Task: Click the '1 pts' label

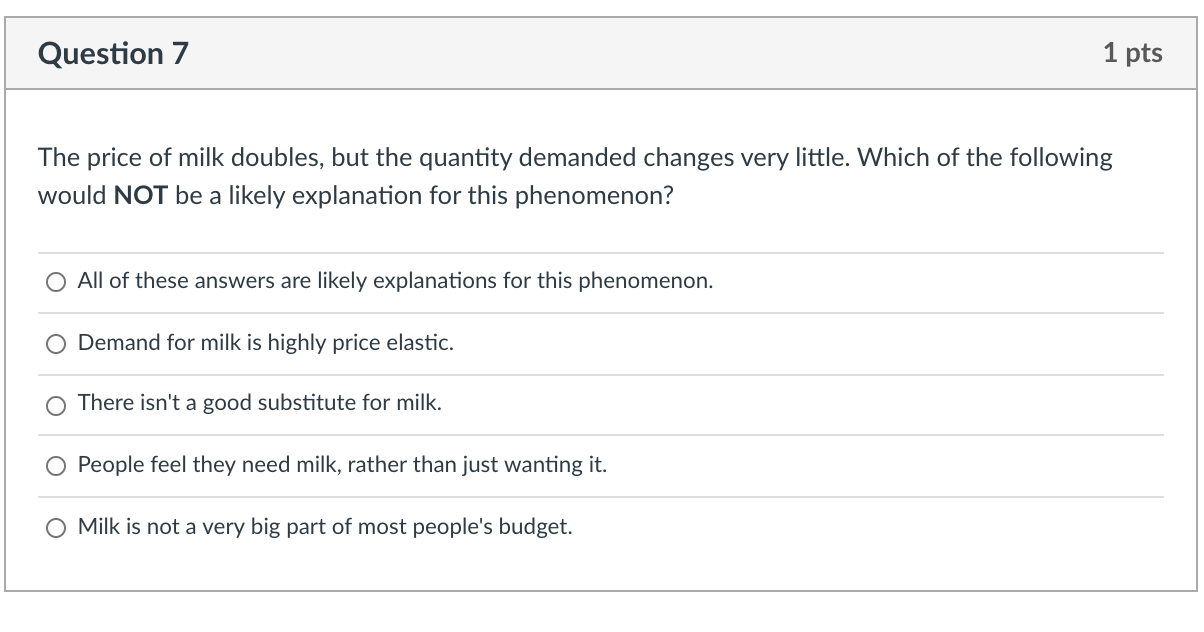Action: (x=1133, y=53)
